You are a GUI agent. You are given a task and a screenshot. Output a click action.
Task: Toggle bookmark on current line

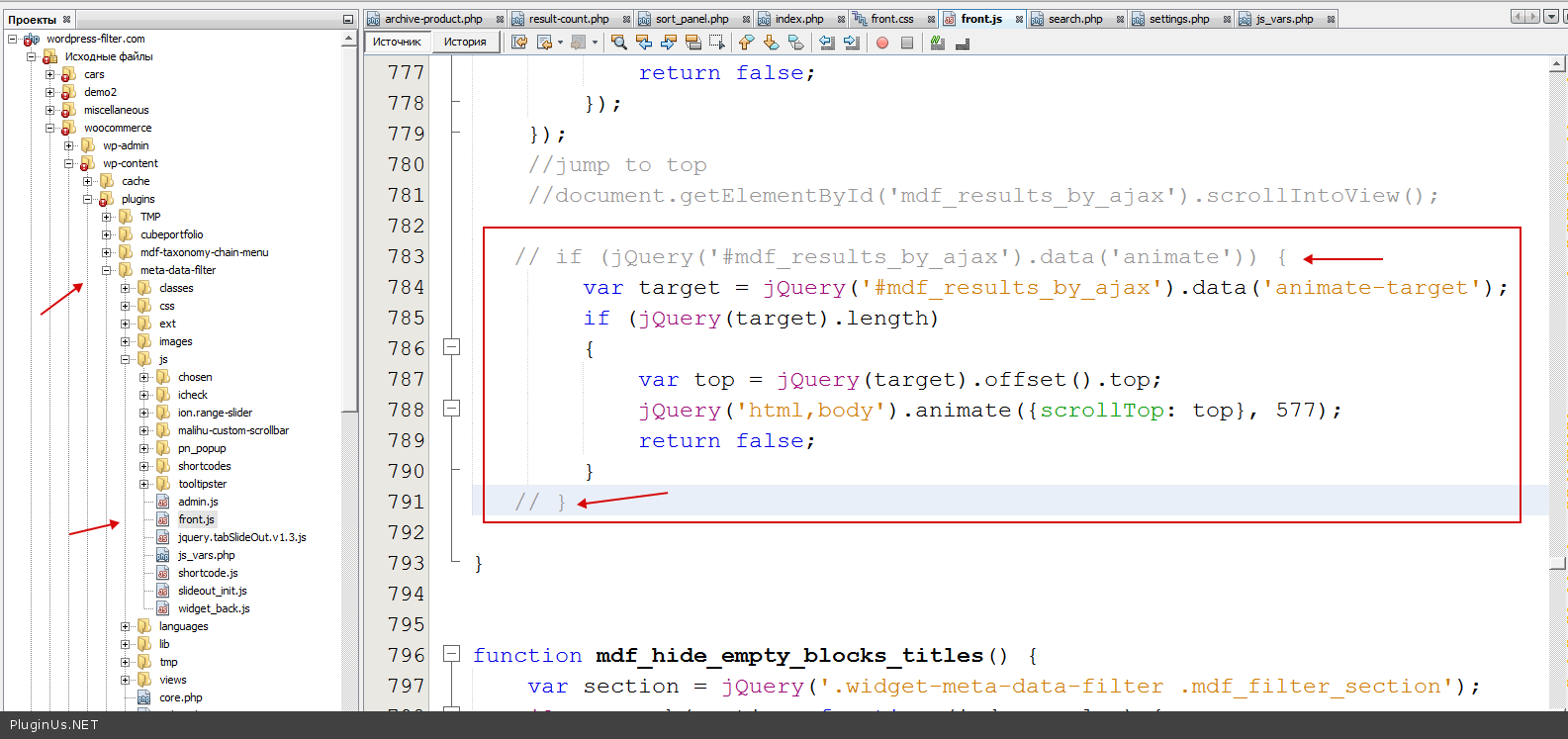(x=795, y=42)
